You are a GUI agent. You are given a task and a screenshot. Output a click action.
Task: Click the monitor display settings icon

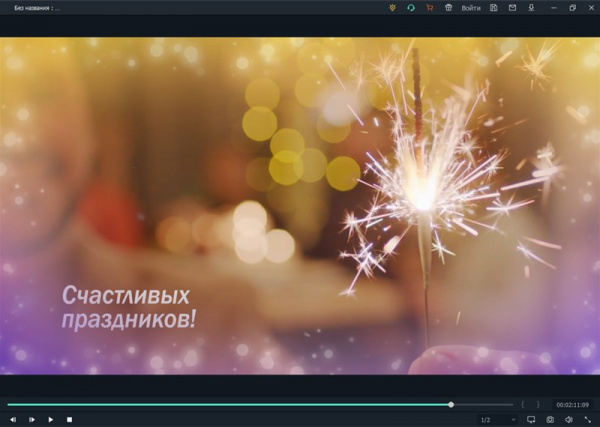point(532,419)
